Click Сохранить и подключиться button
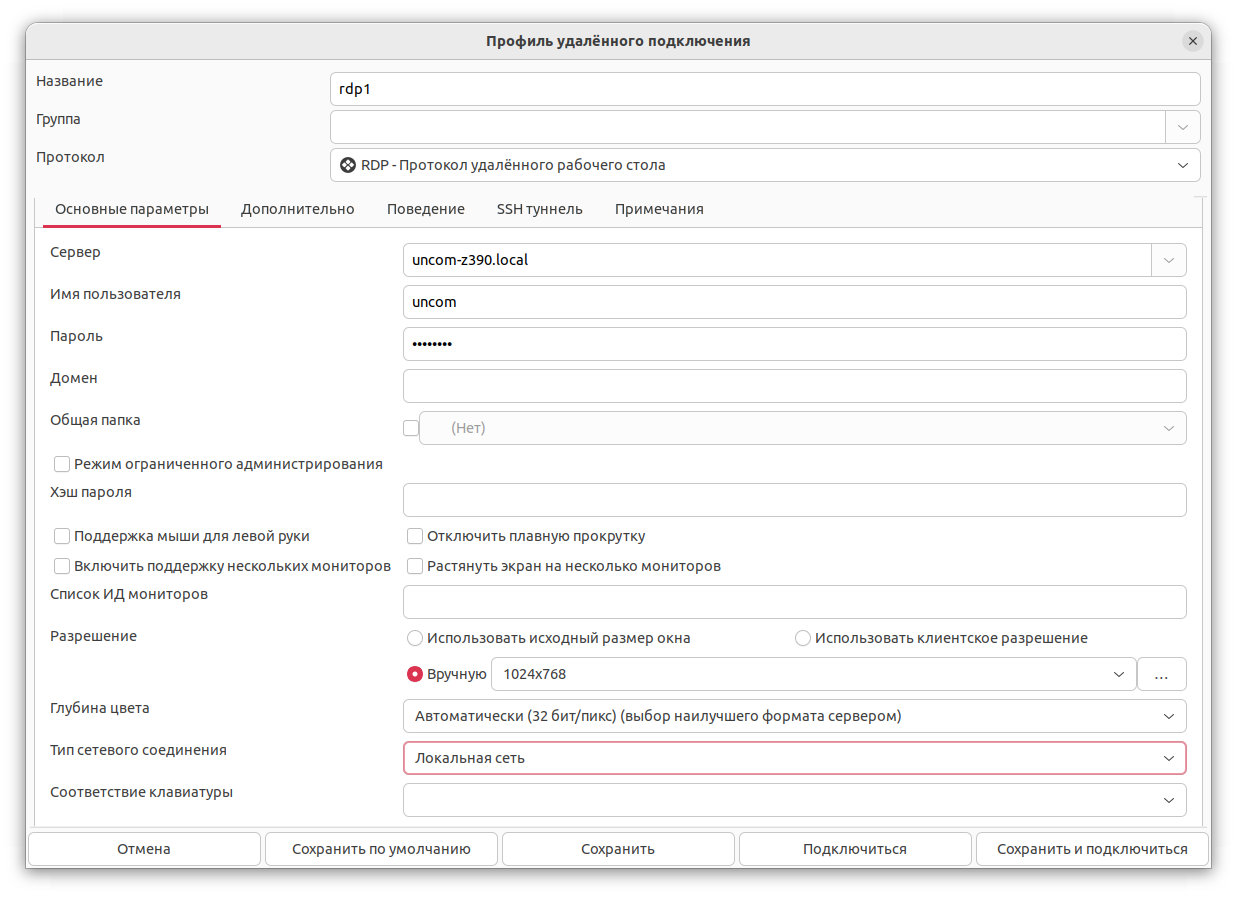This screenshot has height=897, width=1237. (1092, 849)
